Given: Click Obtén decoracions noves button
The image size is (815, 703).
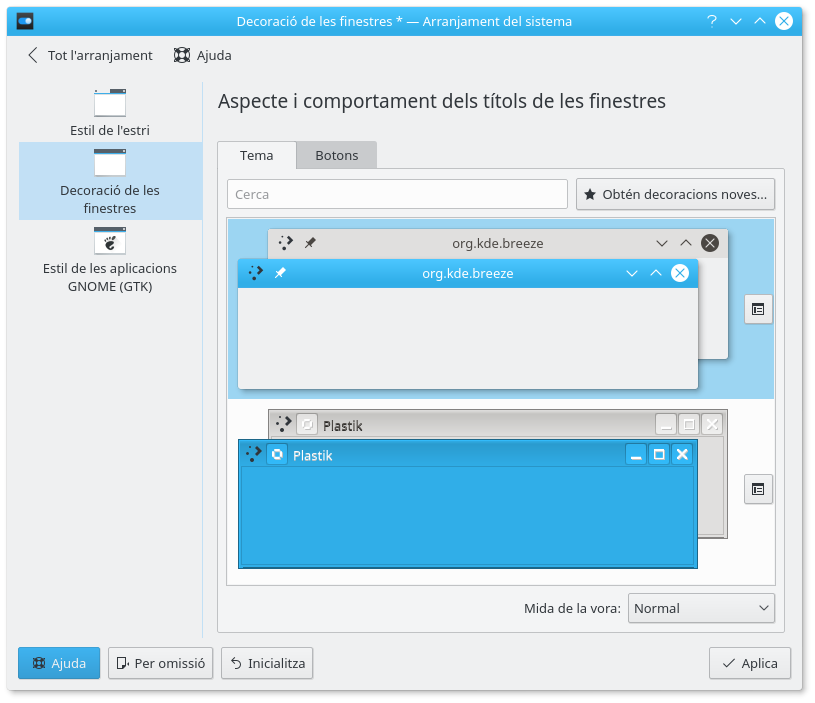Looking at the screenshot, I should [676, 194].
